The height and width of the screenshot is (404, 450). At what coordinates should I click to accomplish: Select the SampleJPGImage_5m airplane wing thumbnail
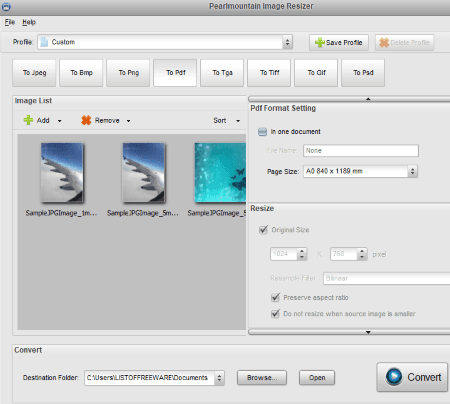point(143,173)
